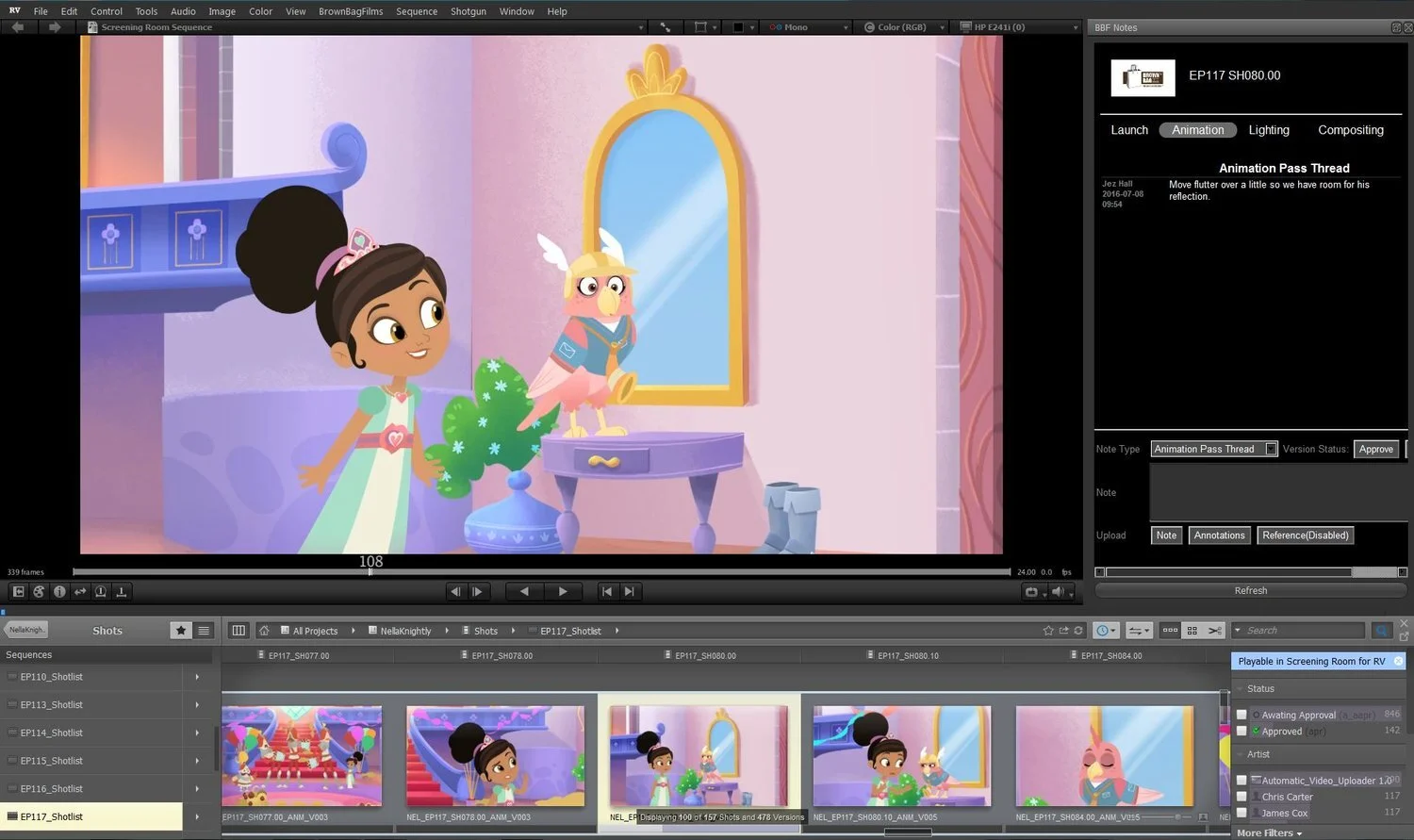
Task: Expand the arrow after EP117_Shotlist breadcrumb
Action: 617,631
